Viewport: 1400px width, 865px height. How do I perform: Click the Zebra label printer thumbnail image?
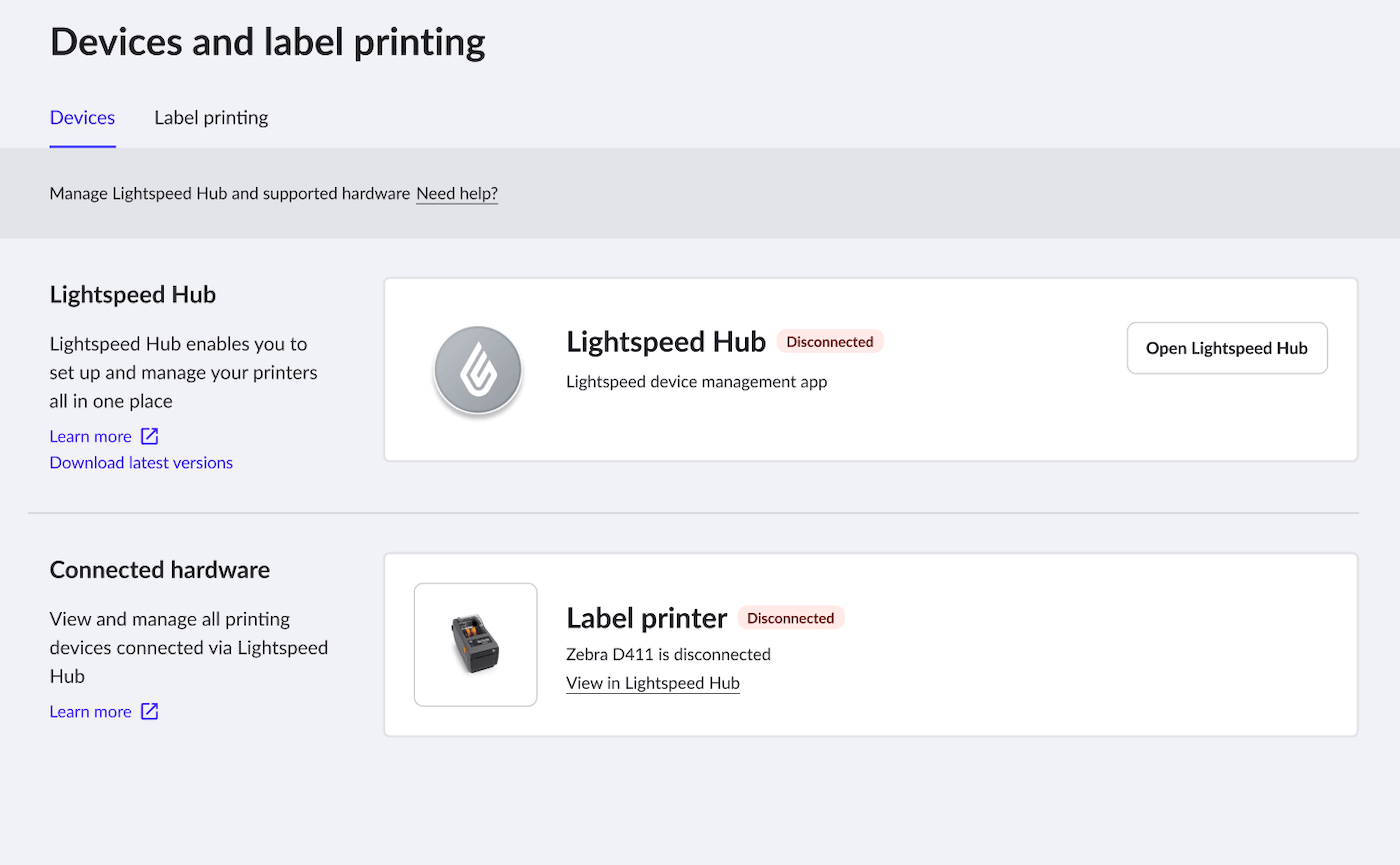[x=476, y=645]
